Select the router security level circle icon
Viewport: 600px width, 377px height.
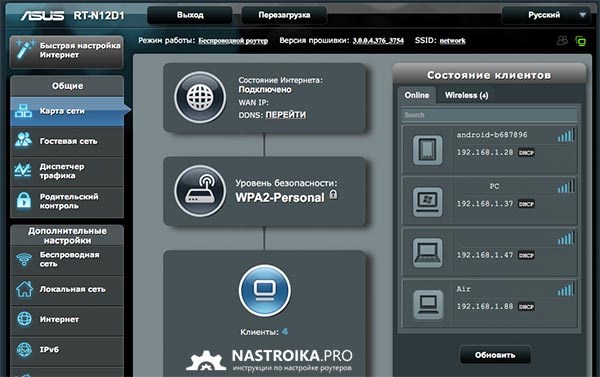pyautogui.click(x=200, y=191)
